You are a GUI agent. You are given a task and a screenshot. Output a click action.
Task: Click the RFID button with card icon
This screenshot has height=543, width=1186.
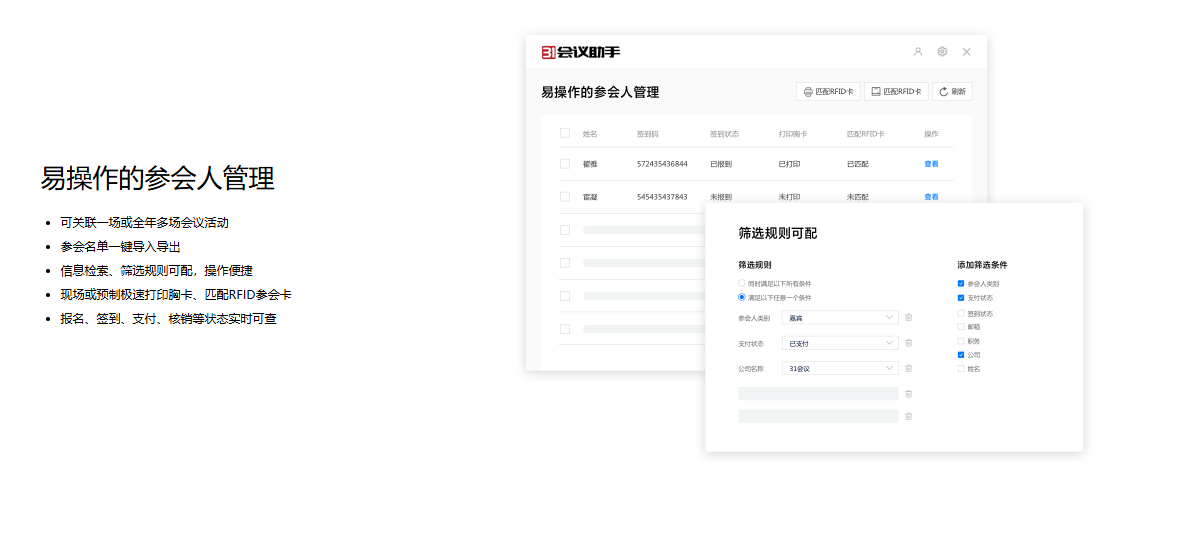tap(896, 91)
